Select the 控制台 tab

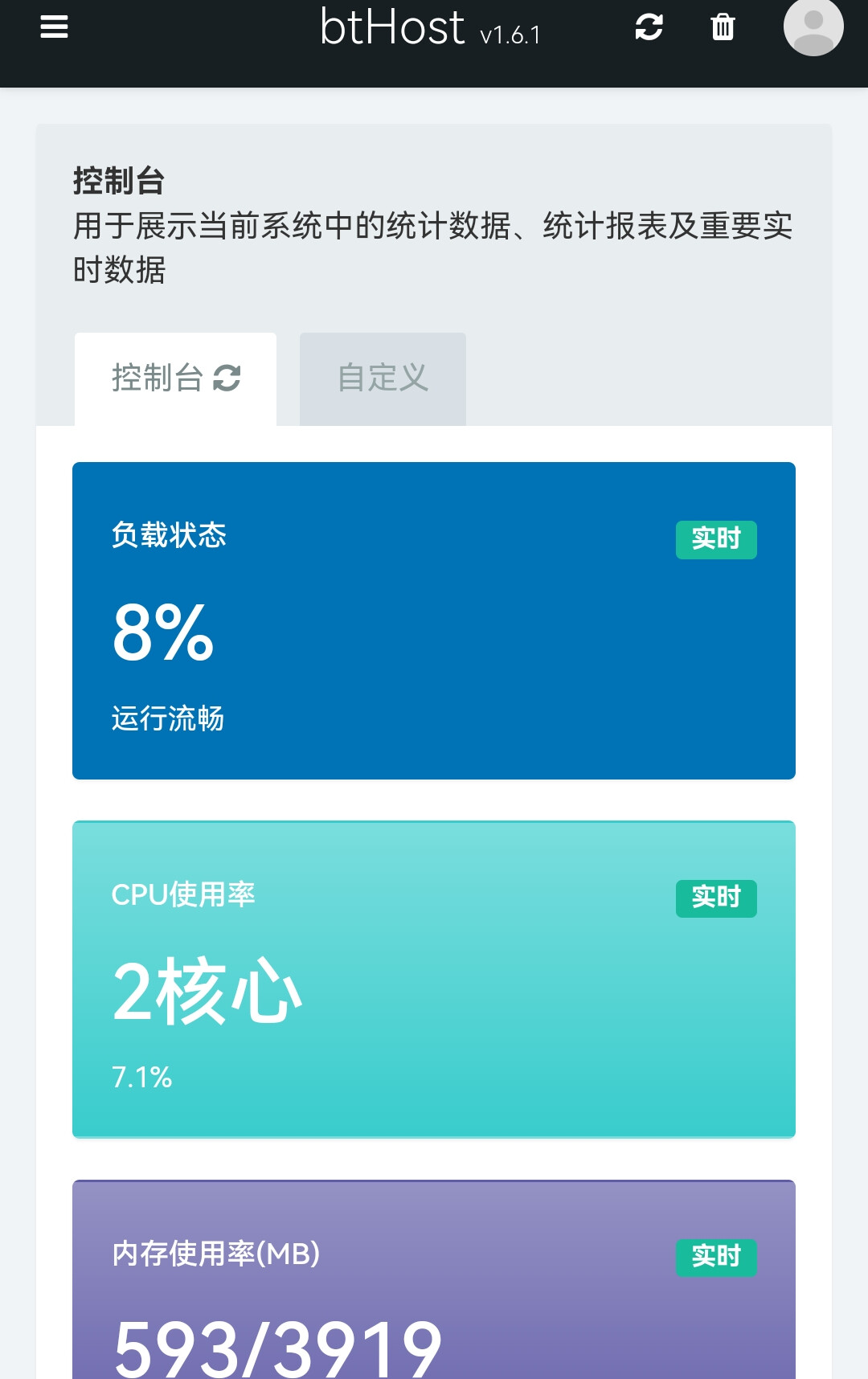[x=175, y=379]
